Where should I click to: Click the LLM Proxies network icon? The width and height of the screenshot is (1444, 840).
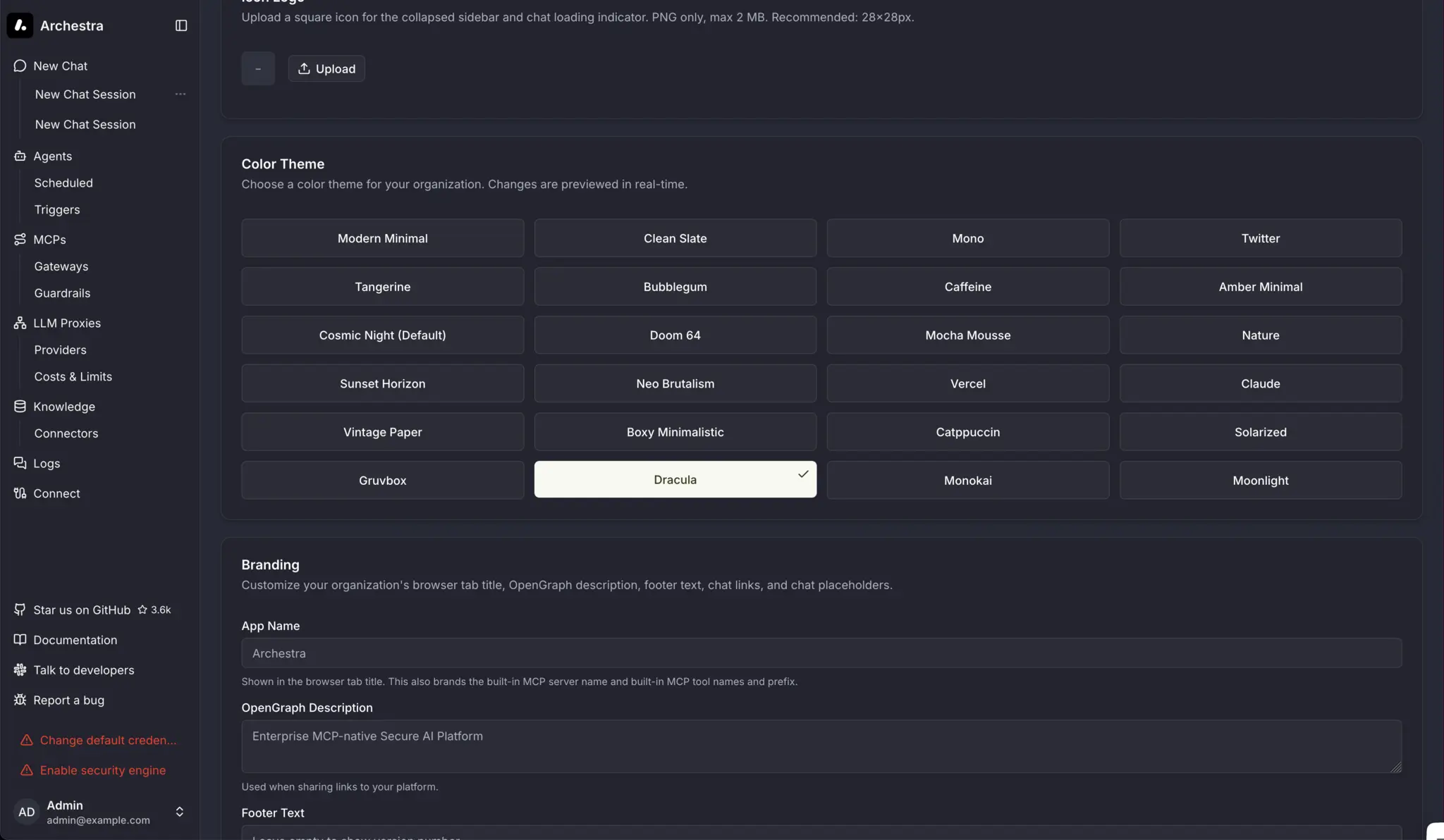click(x=20, y=323)
